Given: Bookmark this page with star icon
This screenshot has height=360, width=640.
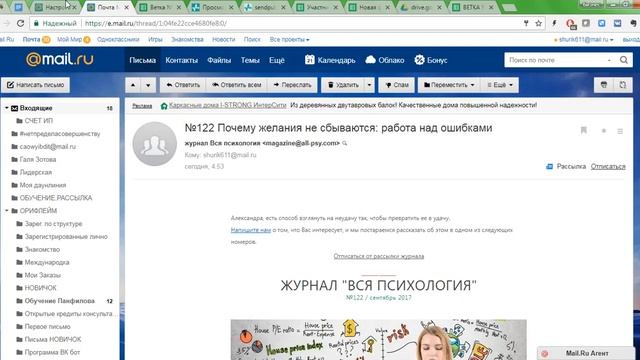Looking at the screenshot, I should click(x=538, y=23).
